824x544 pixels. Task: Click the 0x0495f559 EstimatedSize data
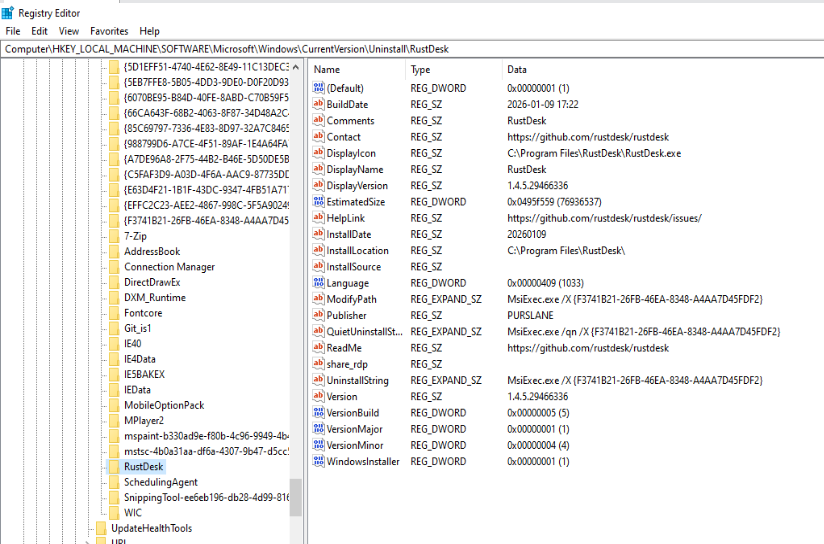tap(554, 201)
